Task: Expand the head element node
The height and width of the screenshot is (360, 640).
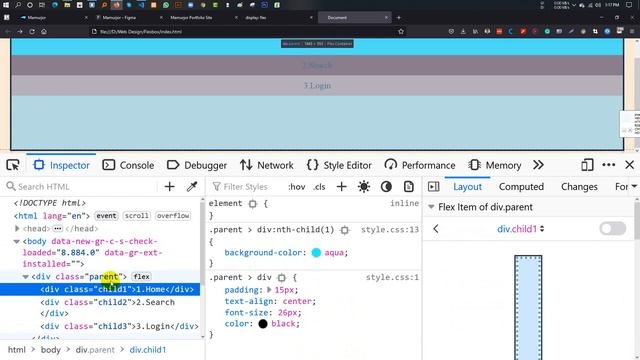Action: (17, 229)
